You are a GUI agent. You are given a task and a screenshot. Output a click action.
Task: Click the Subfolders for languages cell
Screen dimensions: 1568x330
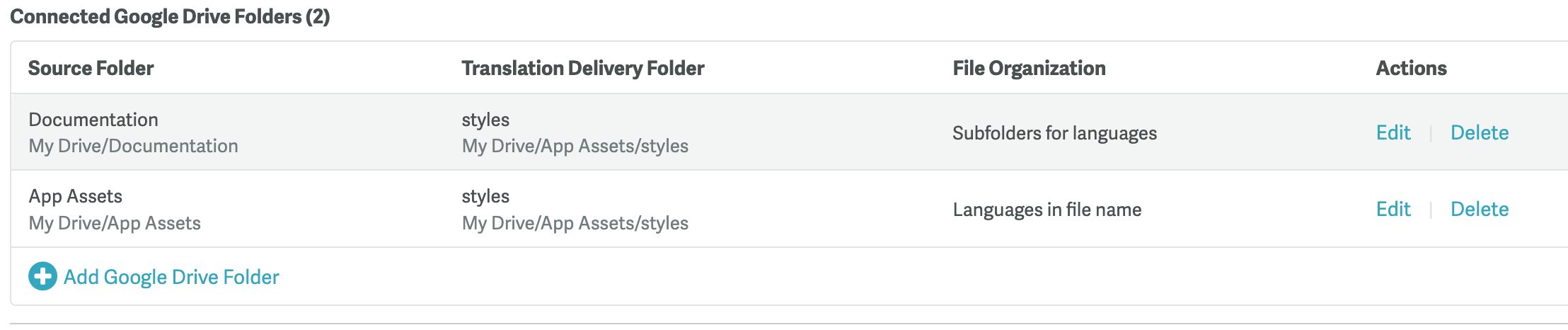click(x=1054, y=133)
